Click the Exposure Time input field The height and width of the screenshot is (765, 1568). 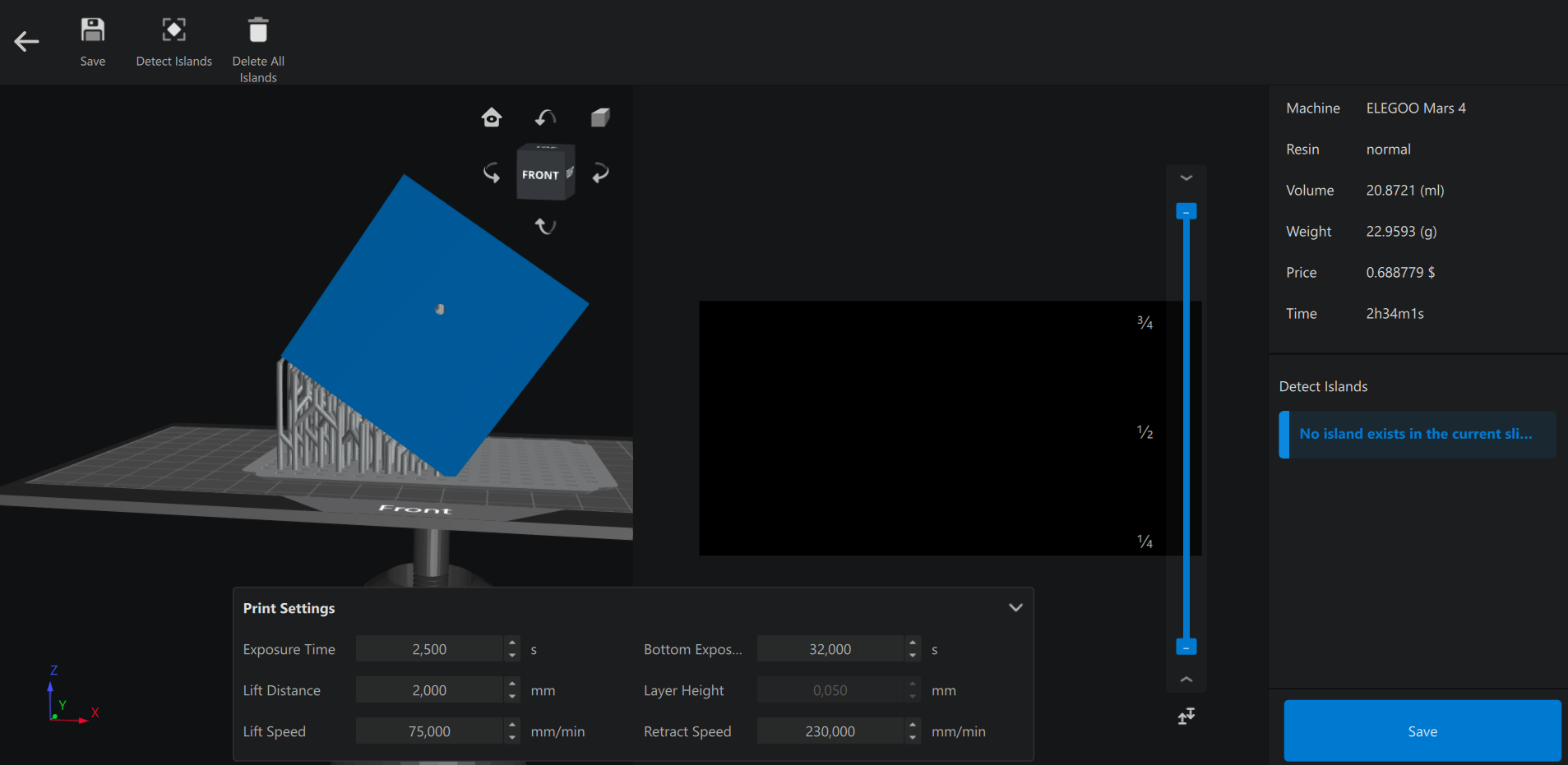[x=428, y=649]
